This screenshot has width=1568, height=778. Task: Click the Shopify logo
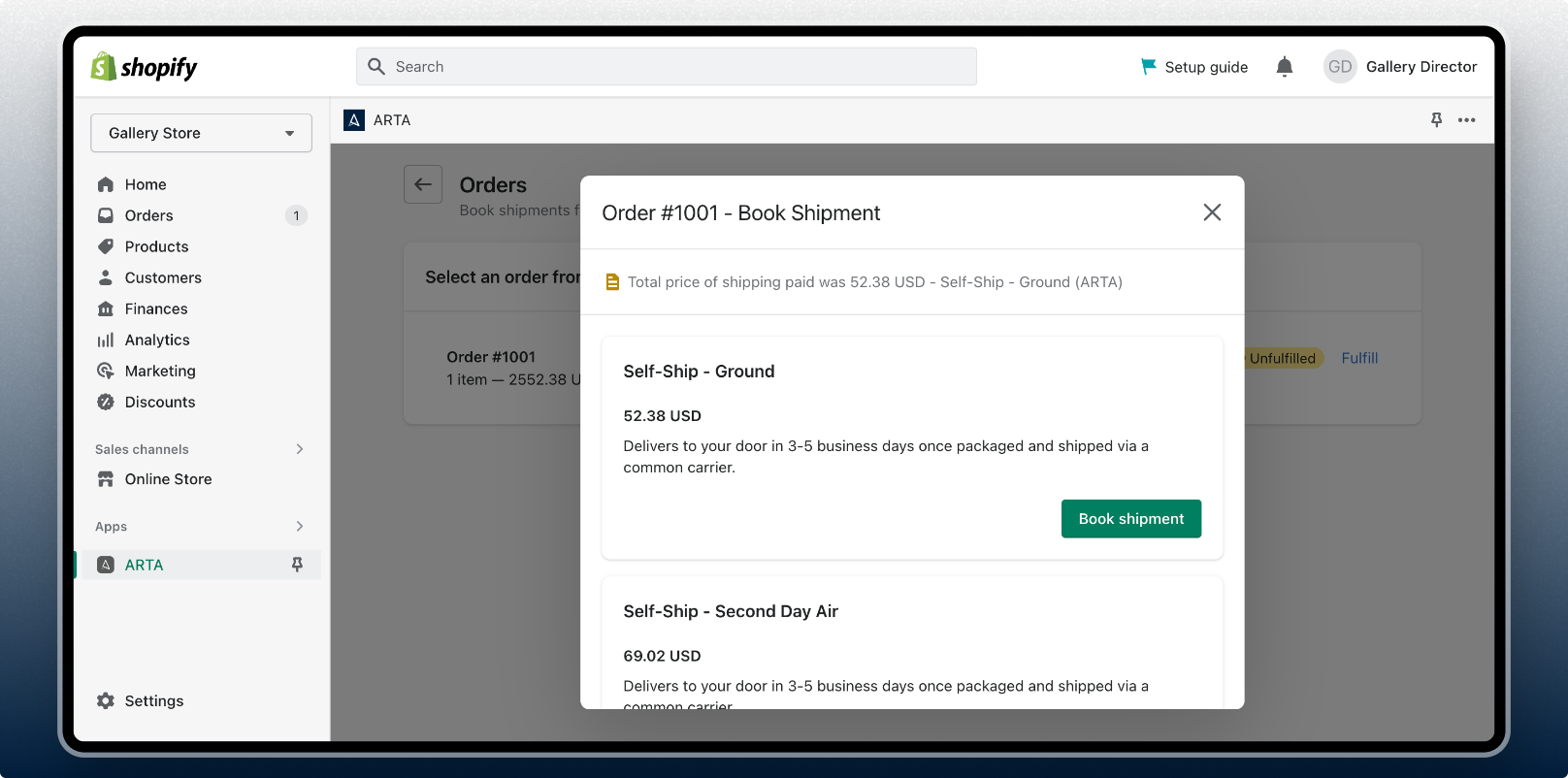(144, 67)
